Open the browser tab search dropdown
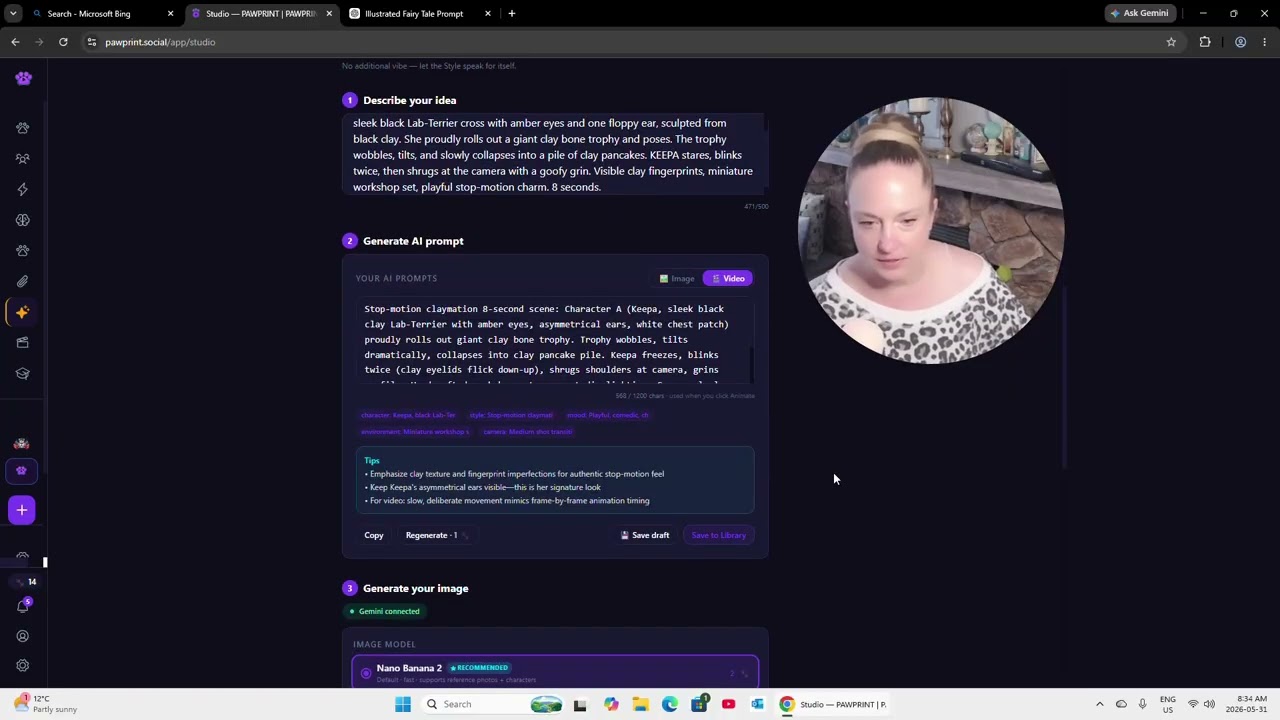 pos(13,13)
